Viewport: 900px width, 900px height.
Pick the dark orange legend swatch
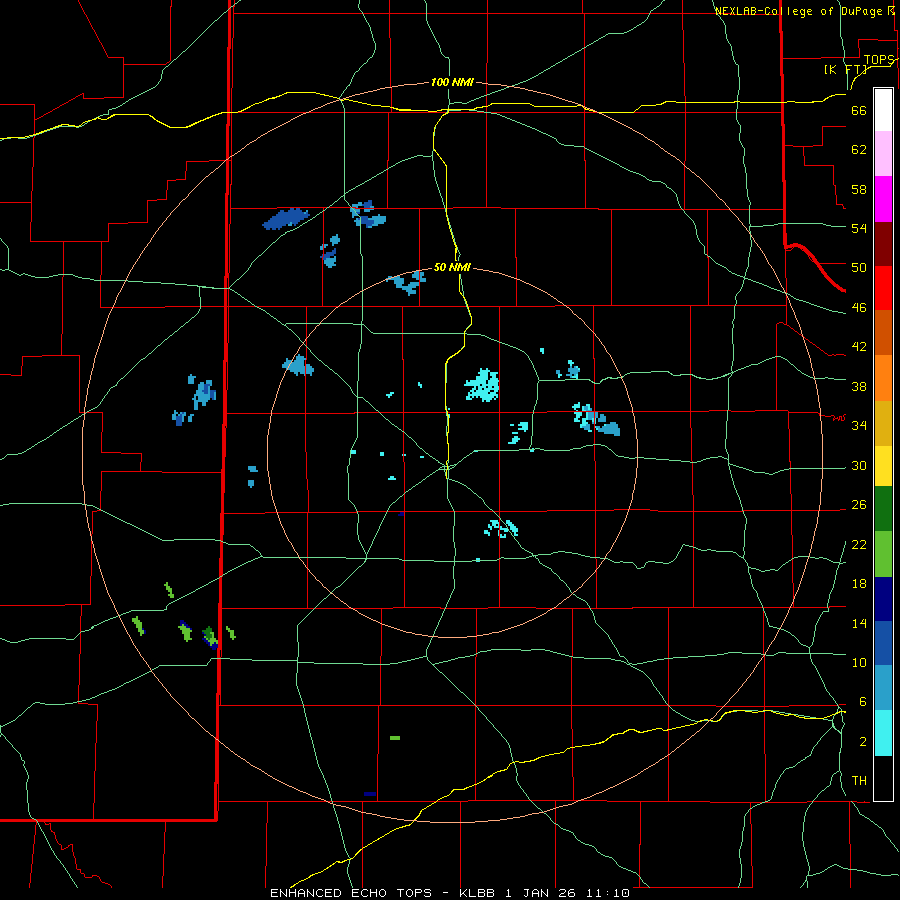883,332
